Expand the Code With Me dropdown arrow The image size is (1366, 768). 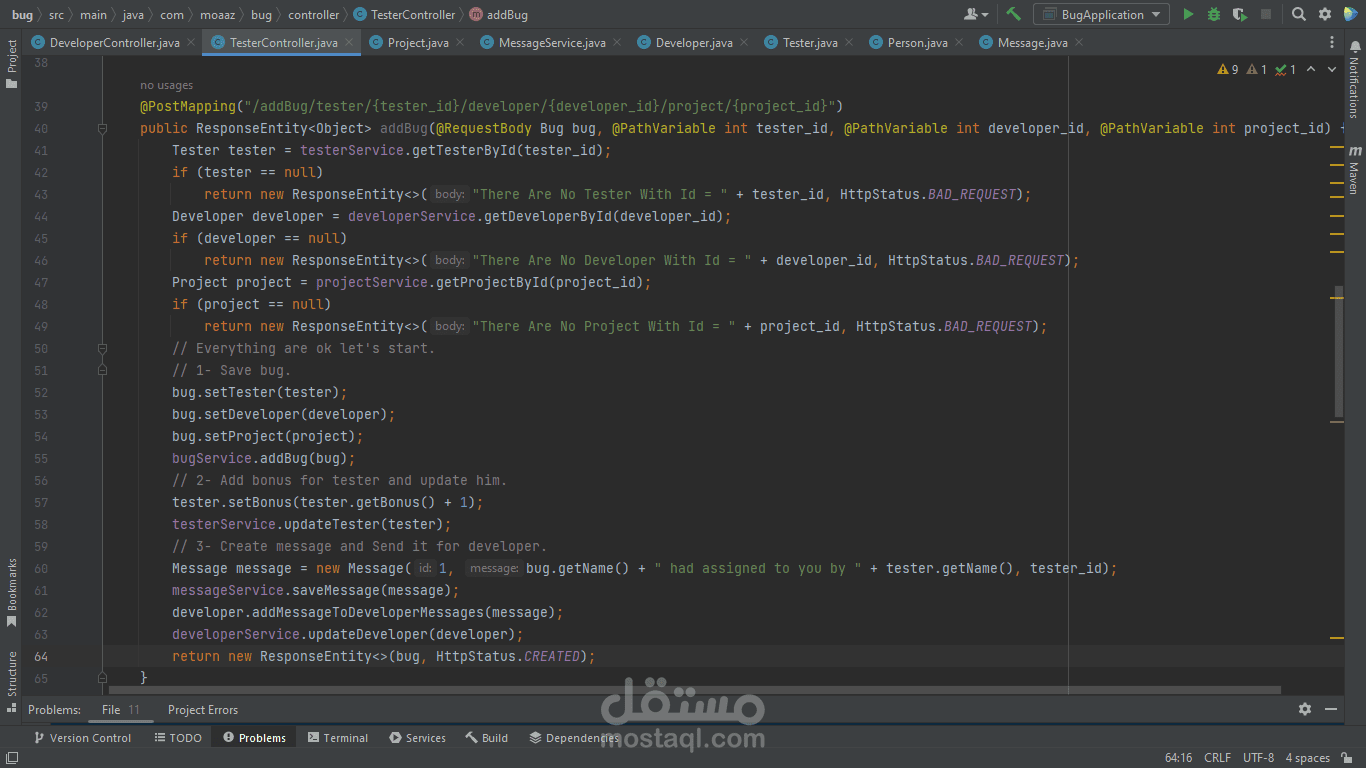tap(986, 15)
